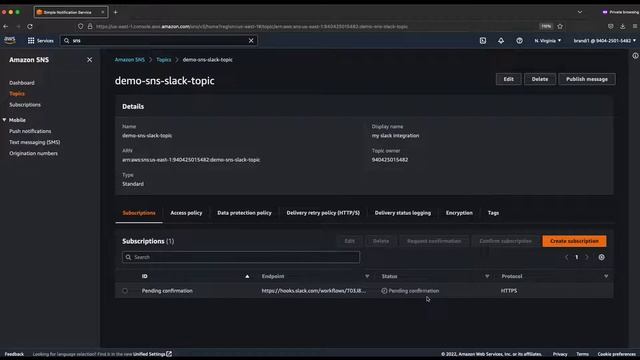Viewport: 640px width, 360px height.
Task: Open Delivery status logging tab
Action: (403, 213)
